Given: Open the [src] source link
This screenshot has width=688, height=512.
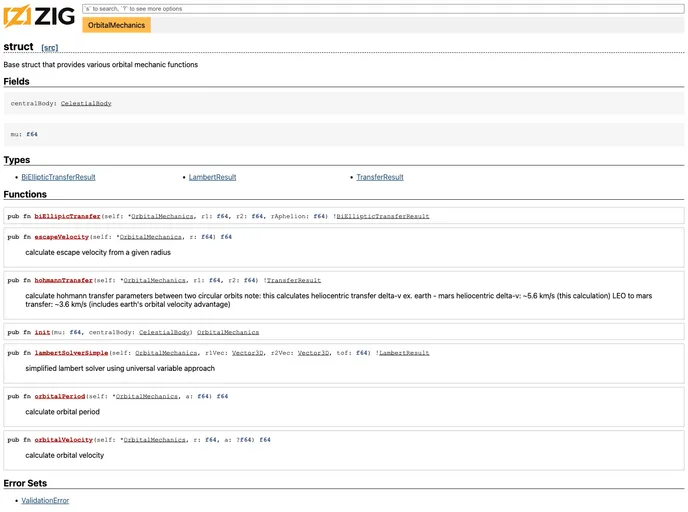Looking at the screenshot, I should (x=49, y=48).
